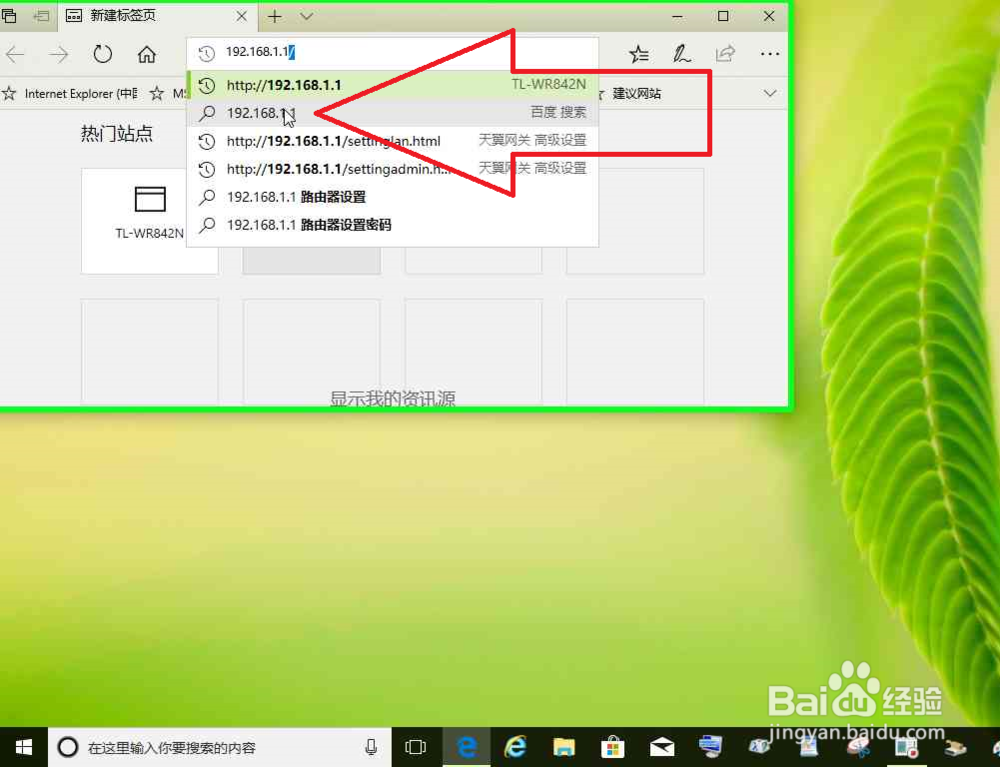Maximize the Edge browser window
The image size is (1000, 767).
coord(723,16)
